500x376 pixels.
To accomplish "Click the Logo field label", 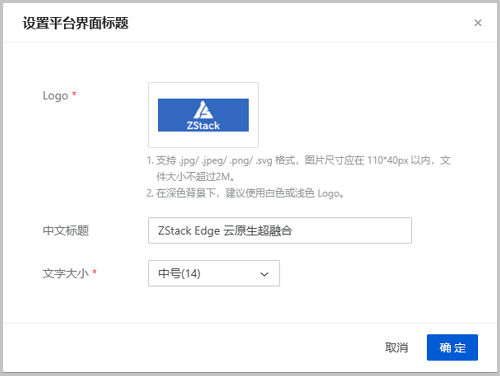I will (x=55, y=96).
